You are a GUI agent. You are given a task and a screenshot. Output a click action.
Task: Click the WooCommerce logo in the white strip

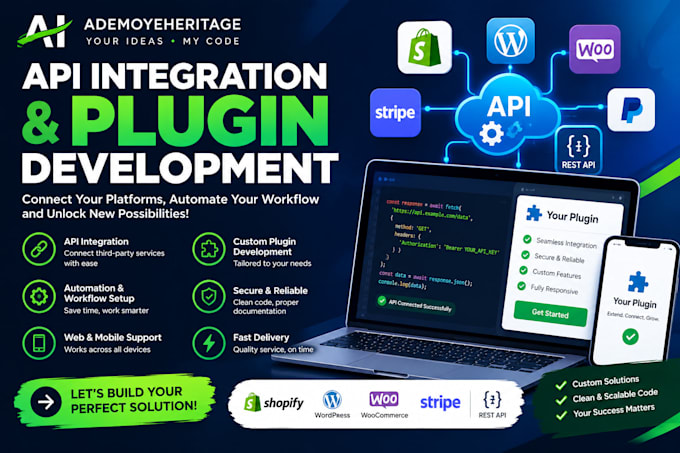click(384, 404)
